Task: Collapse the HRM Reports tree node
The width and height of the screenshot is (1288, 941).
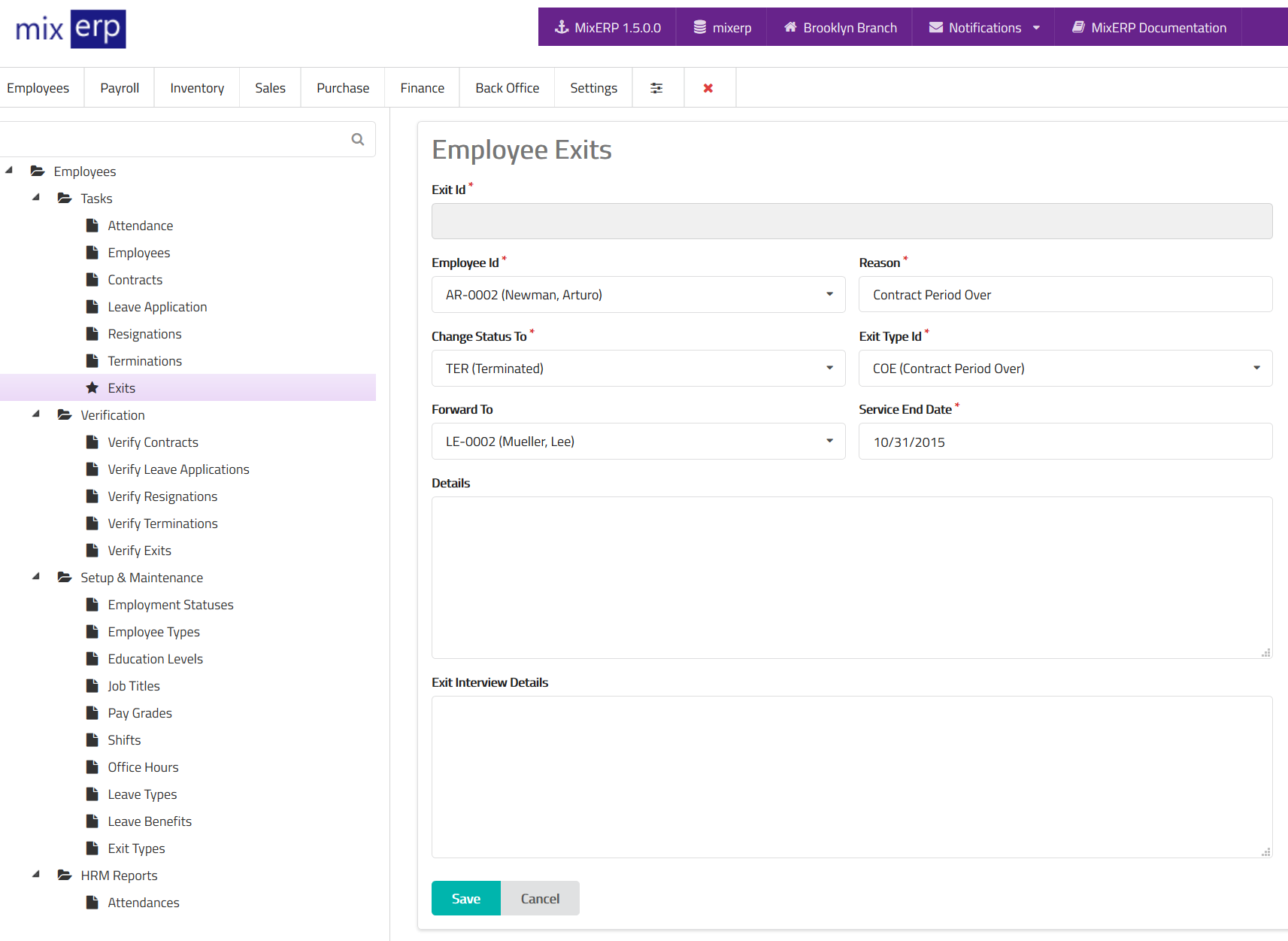Action: [x=36, y=874]
